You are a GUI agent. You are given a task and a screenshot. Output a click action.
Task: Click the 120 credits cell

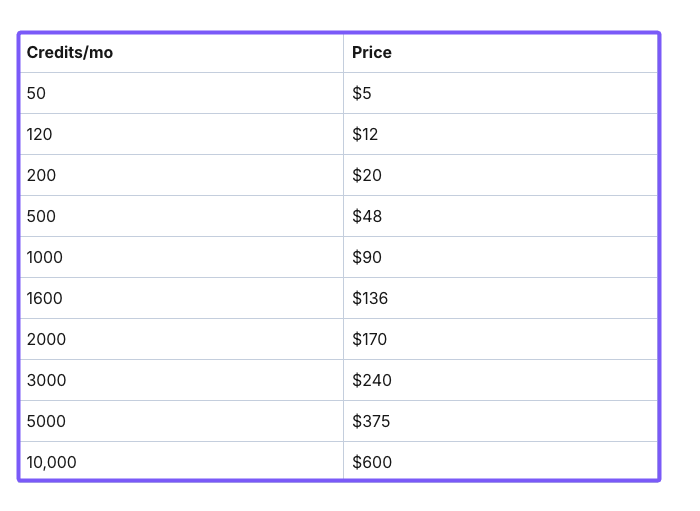40,134
